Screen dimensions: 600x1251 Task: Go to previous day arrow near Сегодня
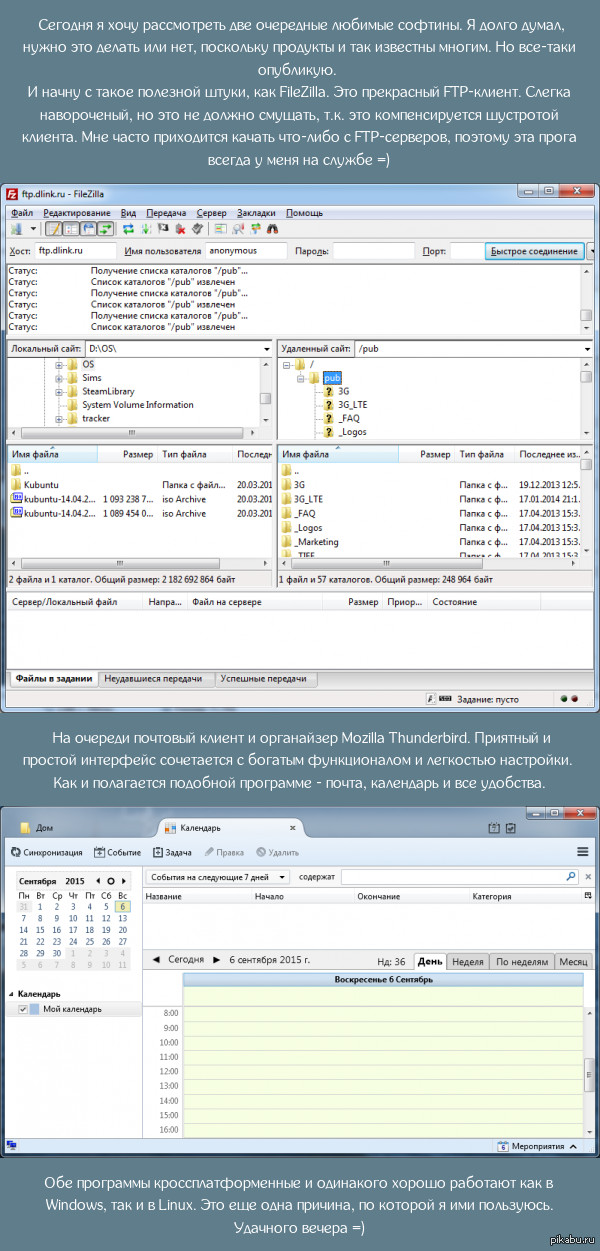coord(156,960)
